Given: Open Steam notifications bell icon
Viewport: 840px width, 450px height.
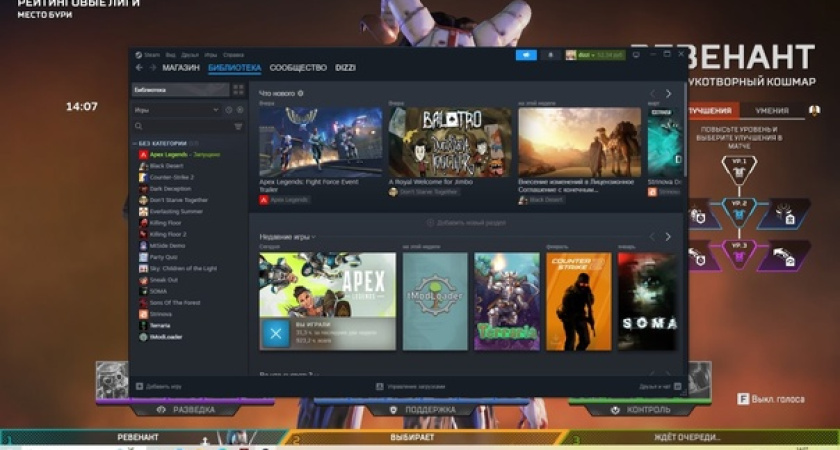Looking at the screenshot, I should (x=550, y=55).
